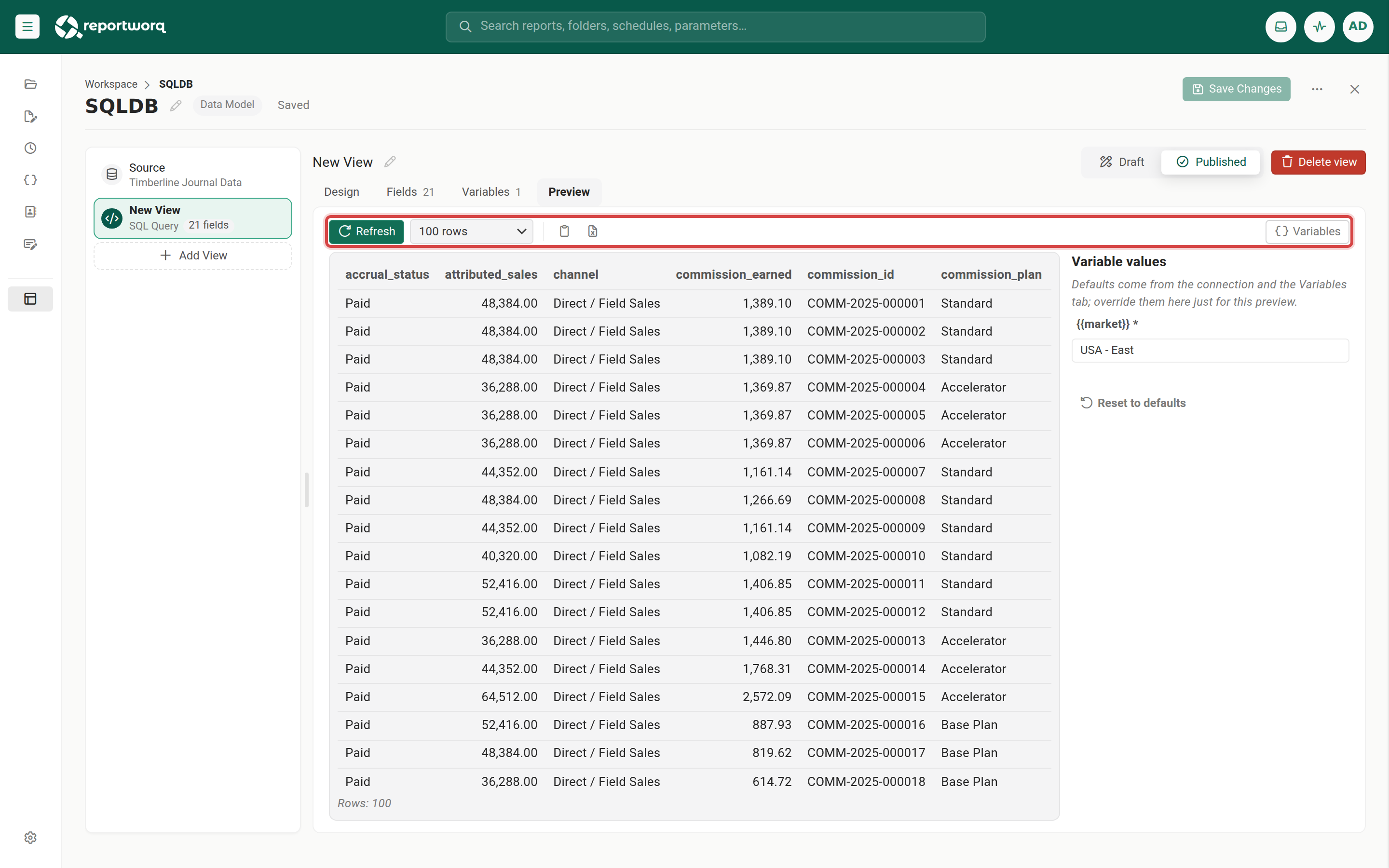
Task: Click the New View SQL query icon
Action: pos(112,218)
